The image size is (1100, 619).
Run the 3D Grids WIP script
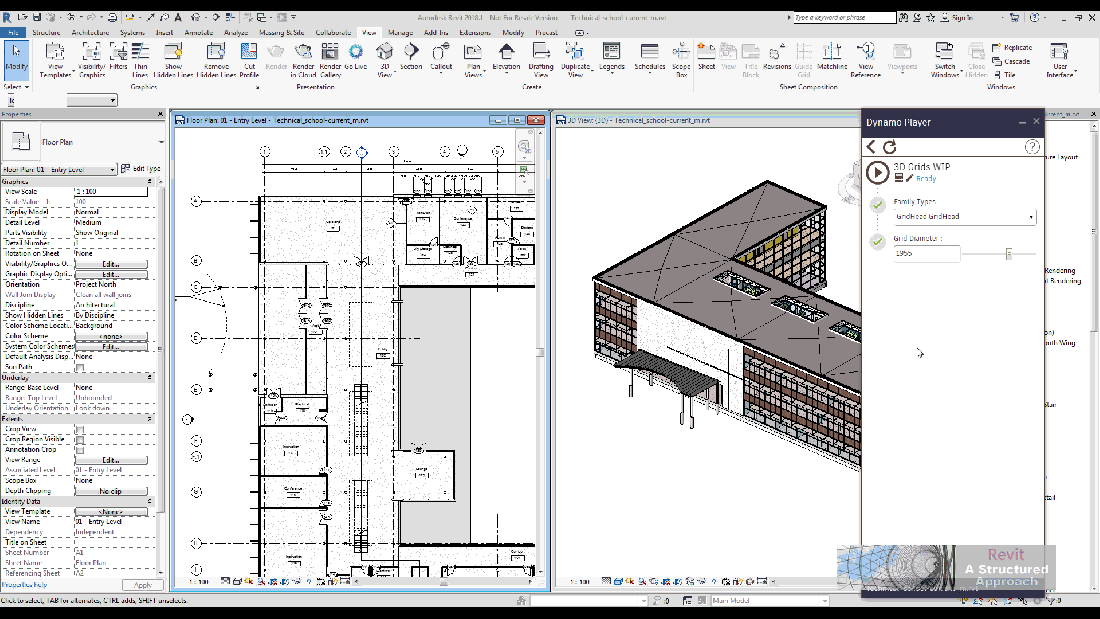877,172
